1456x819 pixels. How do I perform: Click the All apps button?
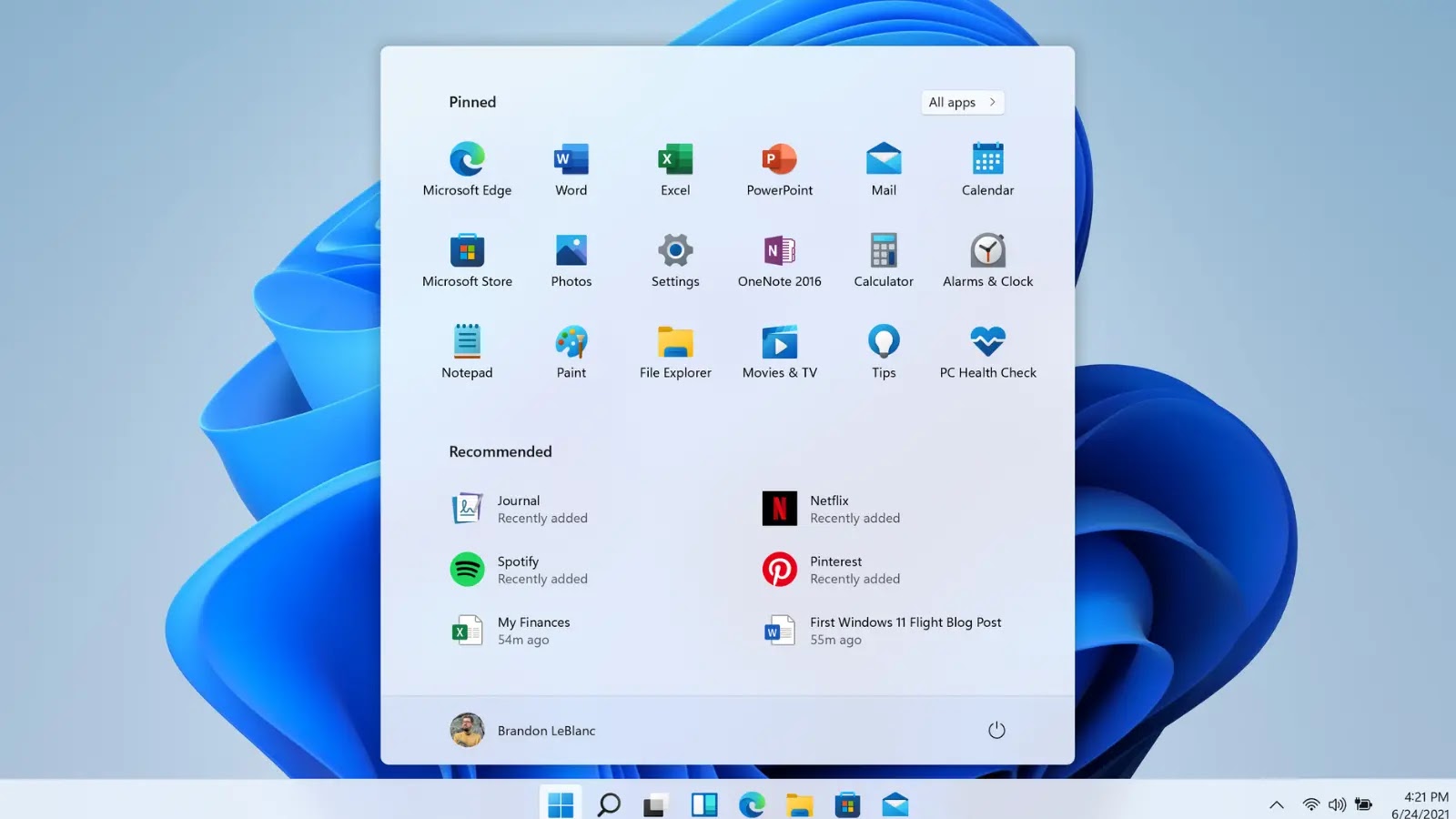point(961,102)
